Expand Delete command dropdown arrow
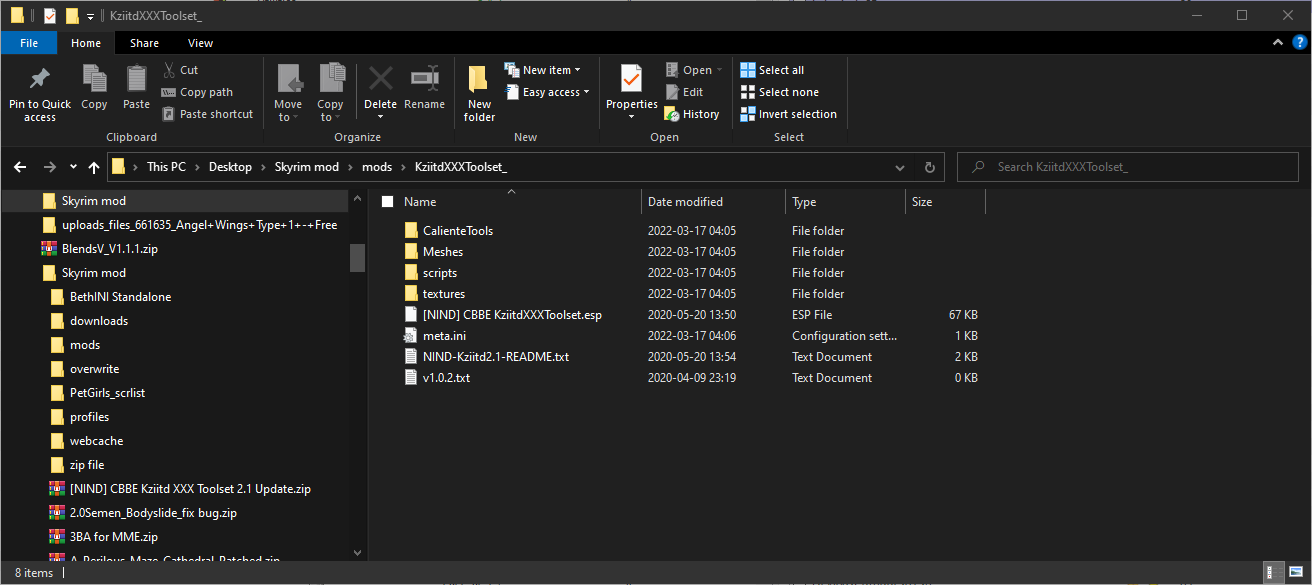Image resolution: width=1312 pixels, height=585 pixels. (x=380, y=117)
